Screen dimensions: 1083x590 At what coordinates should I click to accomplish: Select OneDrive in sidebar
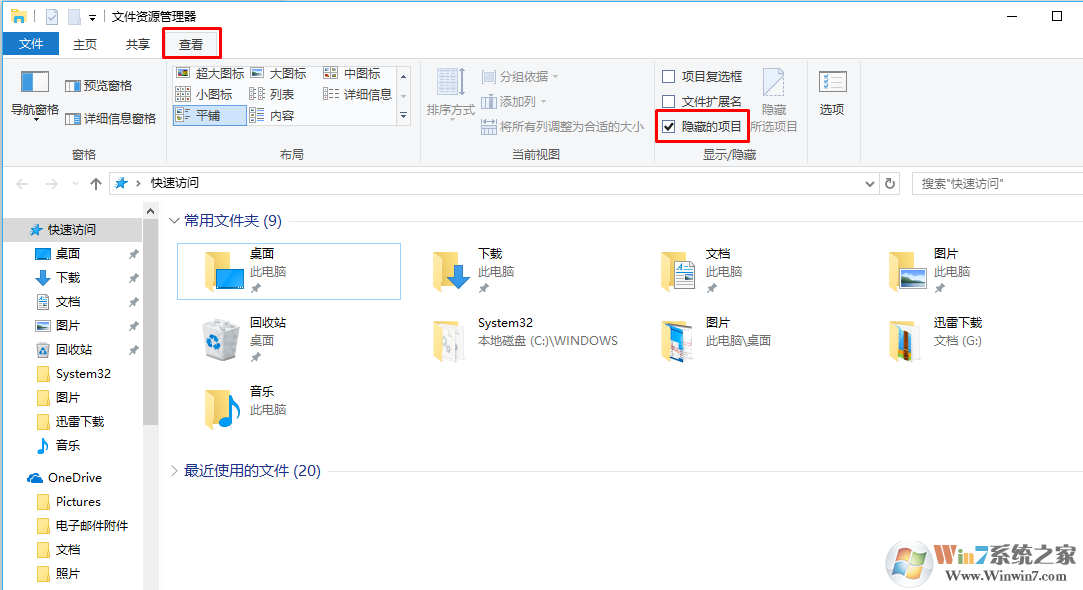75,477
